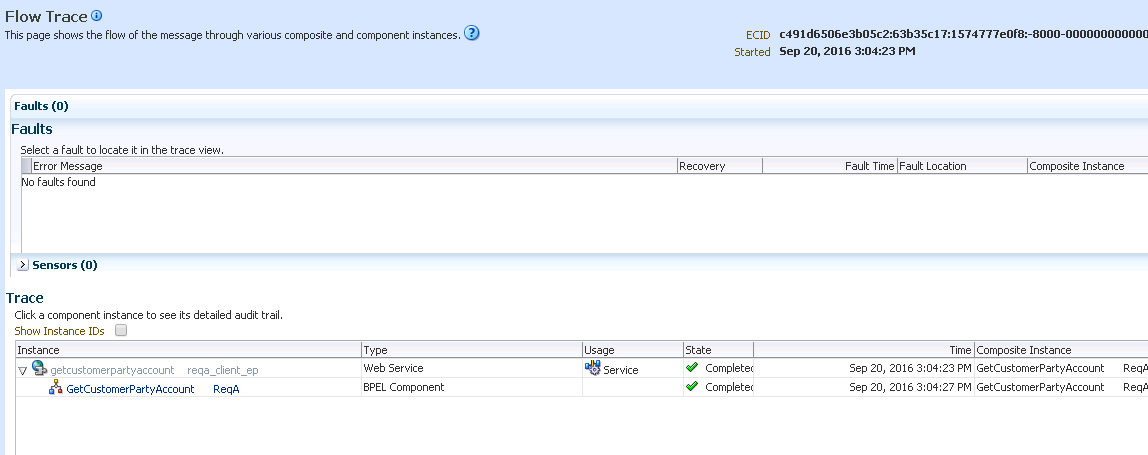1148x455 pixels.
Task: Enable the Show Instance IDs checkbox
Action: click(121, 330)
